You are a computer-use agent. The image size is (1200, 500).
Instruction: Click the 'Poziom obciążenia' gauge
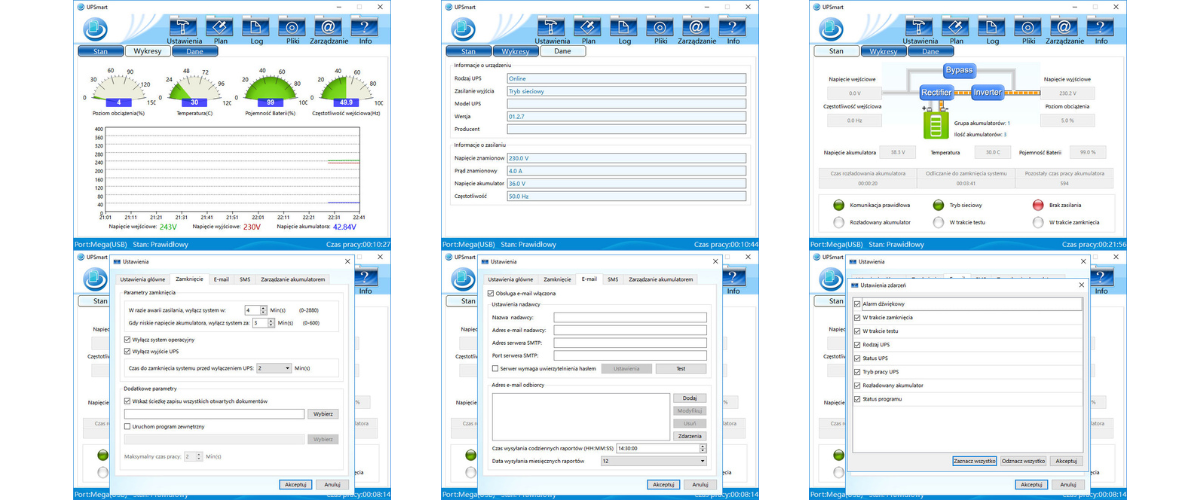tap(119, 91)
